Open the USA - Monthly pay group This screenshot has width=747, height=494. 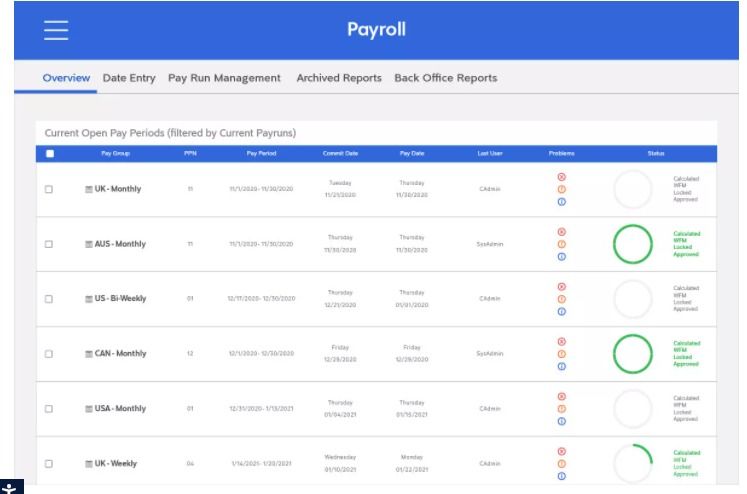(x=120, y=408)
